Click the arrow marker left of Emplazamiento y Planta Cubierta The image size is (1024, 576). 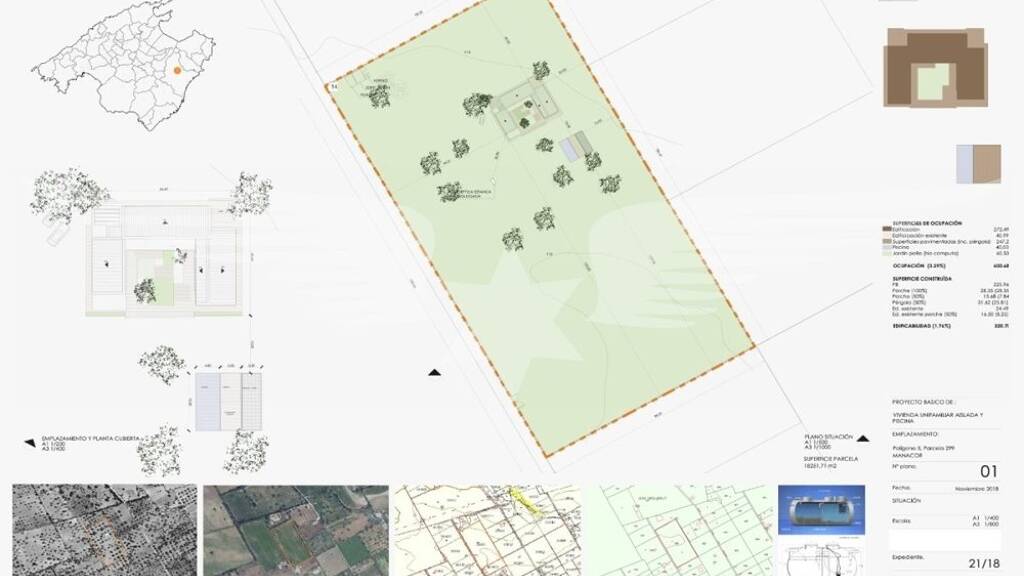click(x=30, y=440)
